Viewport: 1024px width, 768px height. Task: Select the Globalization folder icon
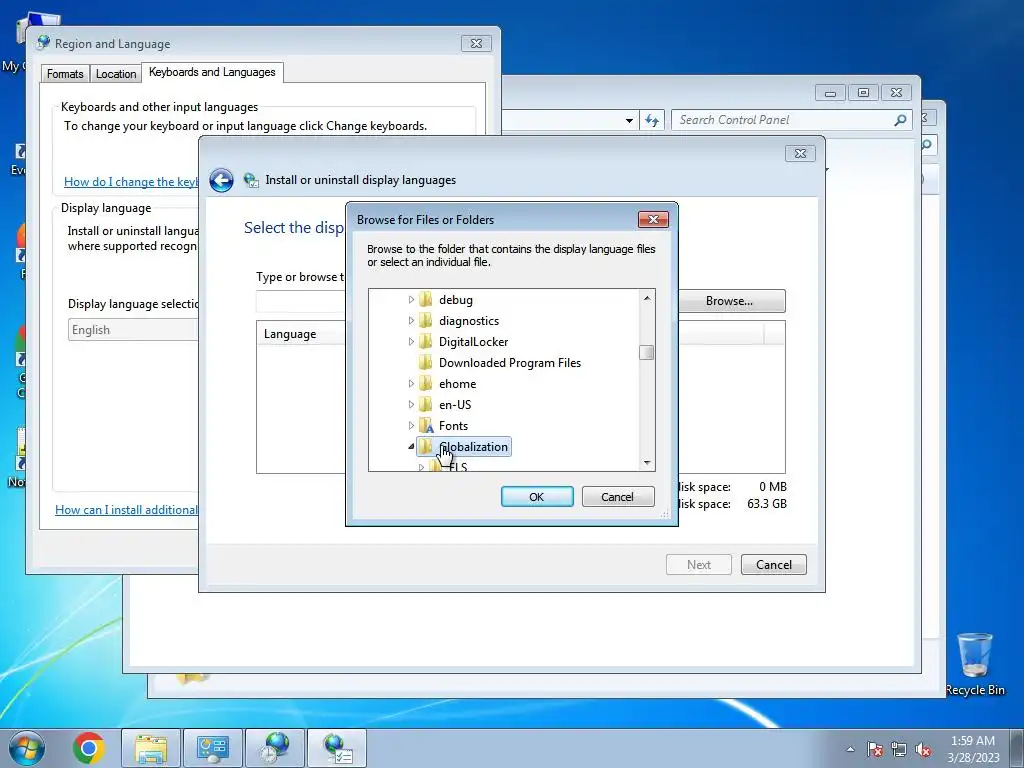426,447
